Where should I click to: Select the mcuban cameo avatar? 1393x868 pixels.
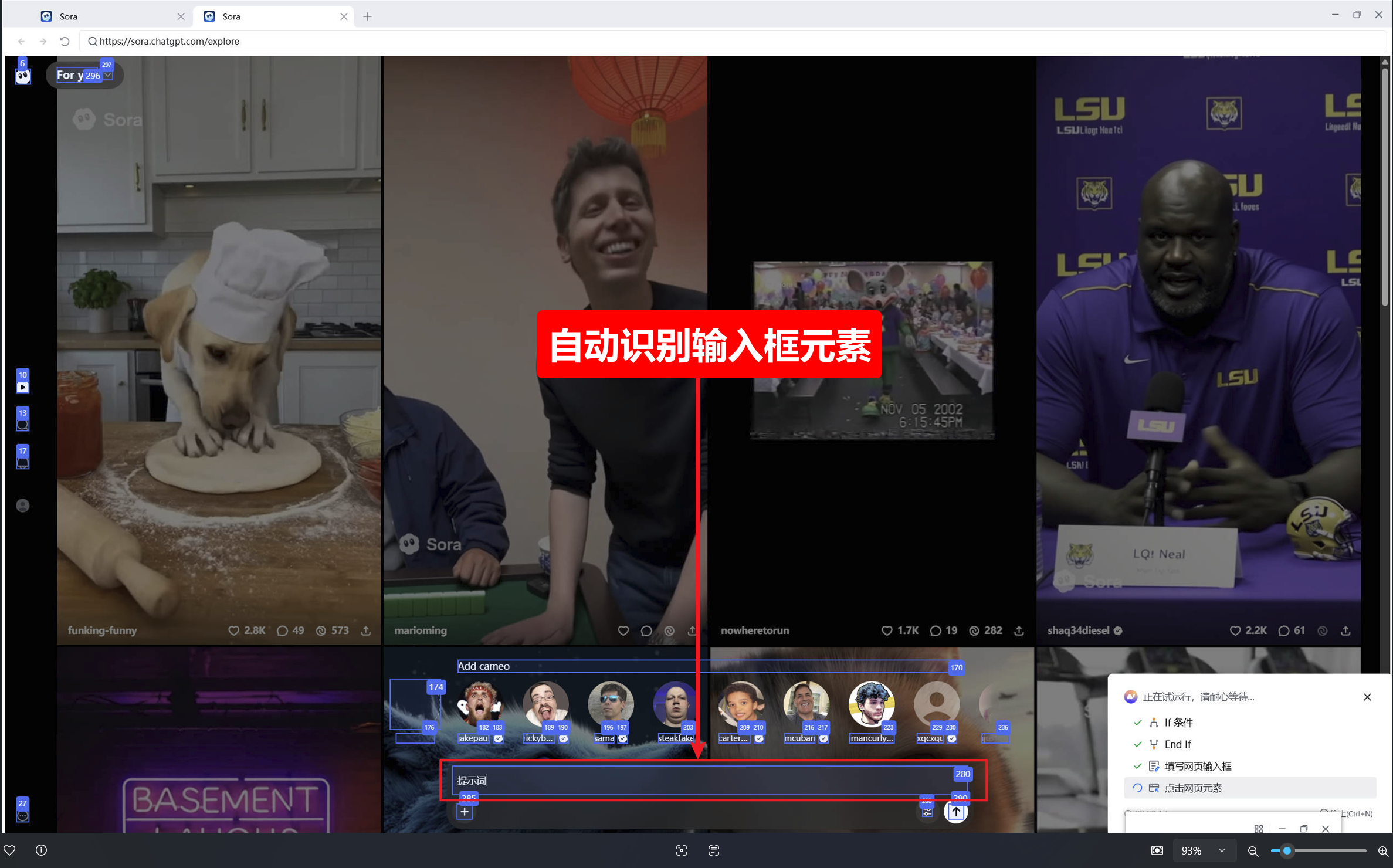pyautogui.click(x=805, y=704)
